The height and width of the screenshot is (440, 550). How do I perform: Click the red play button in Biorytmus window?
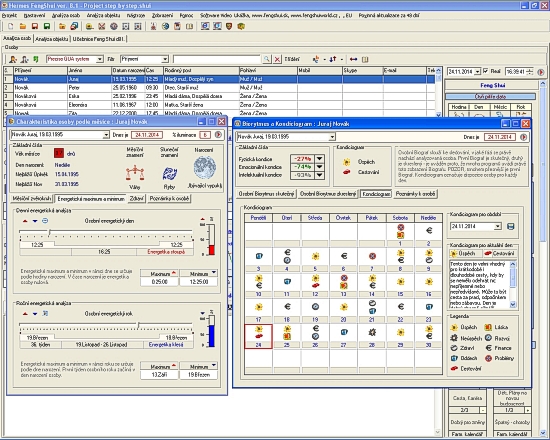point(523,137)
